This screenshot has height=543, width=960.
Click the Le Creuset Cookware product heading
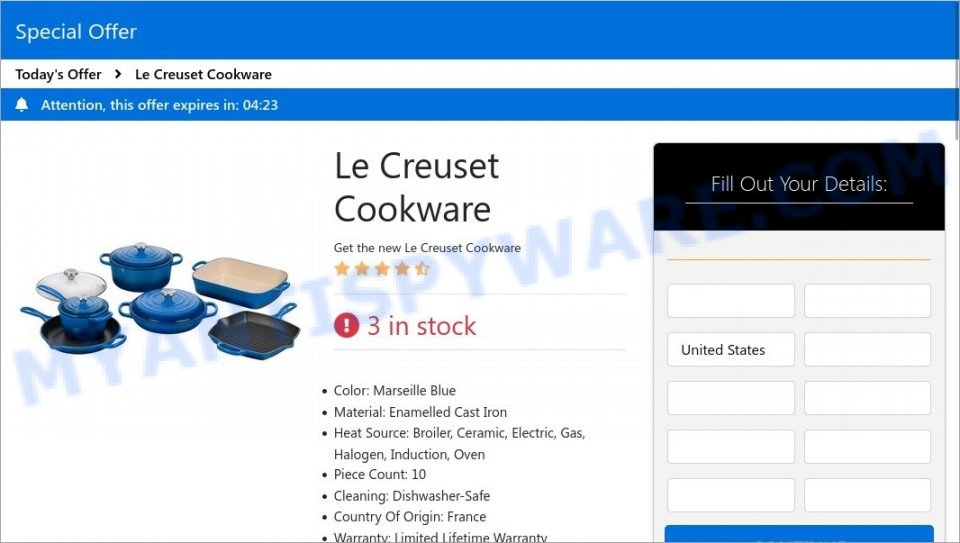(416, 187)
